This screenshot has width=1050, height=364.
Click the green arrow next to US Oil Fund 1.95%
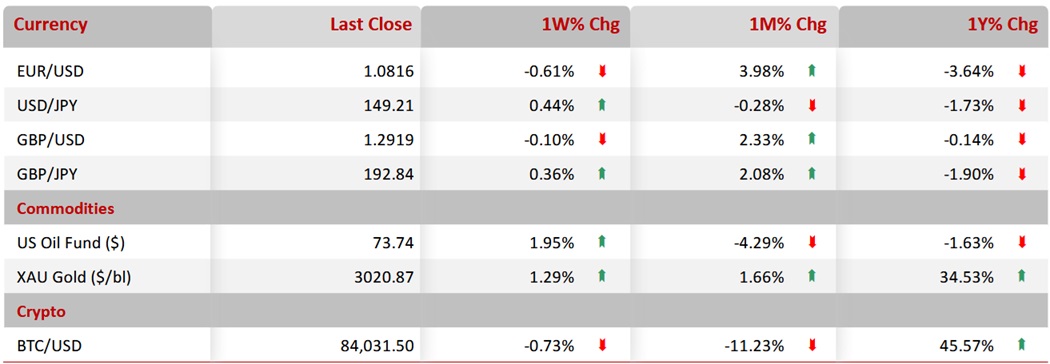click(602, 243)
